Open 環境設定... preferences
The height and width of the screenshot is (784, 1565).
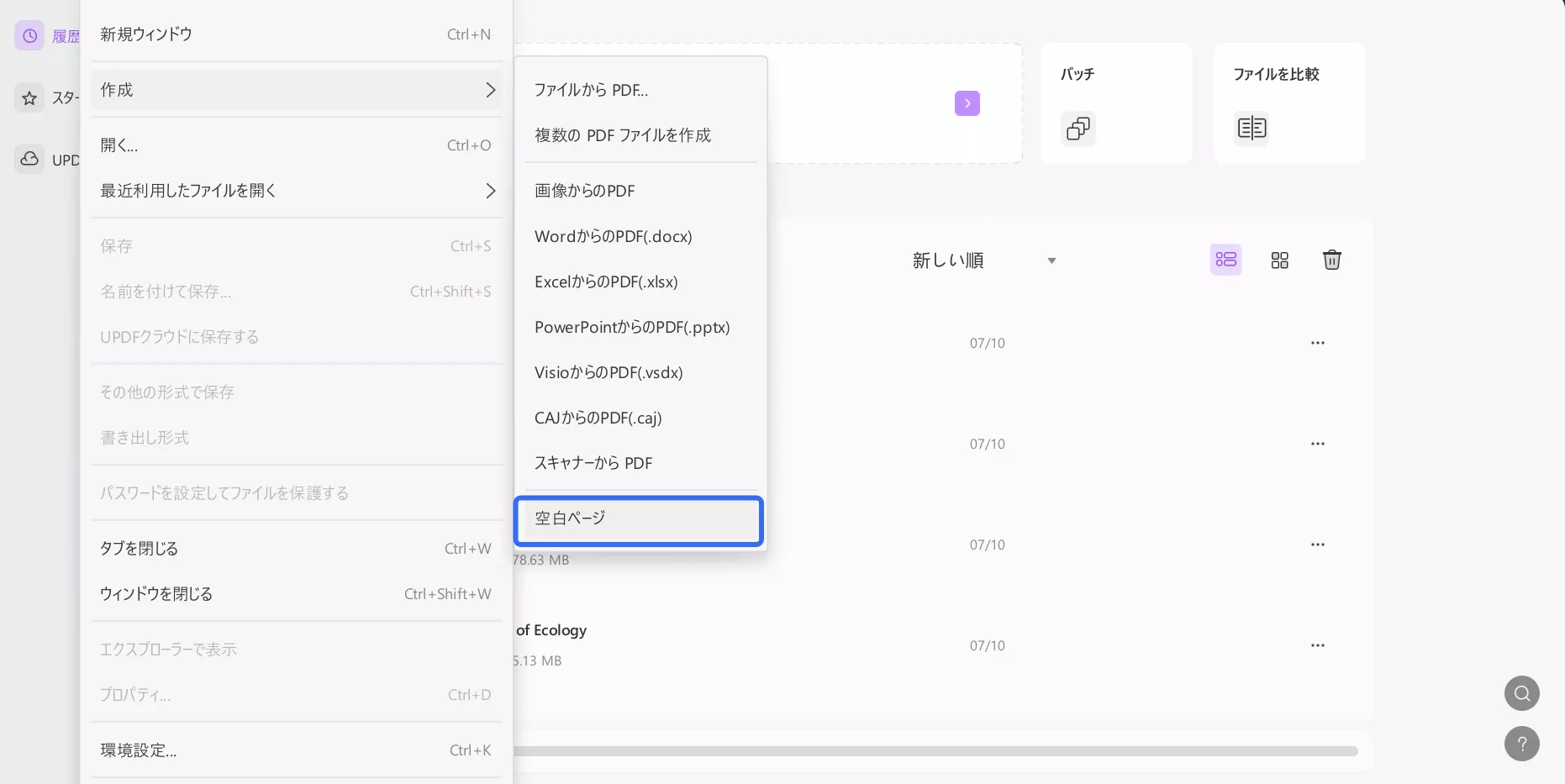(x=297, y=750)
